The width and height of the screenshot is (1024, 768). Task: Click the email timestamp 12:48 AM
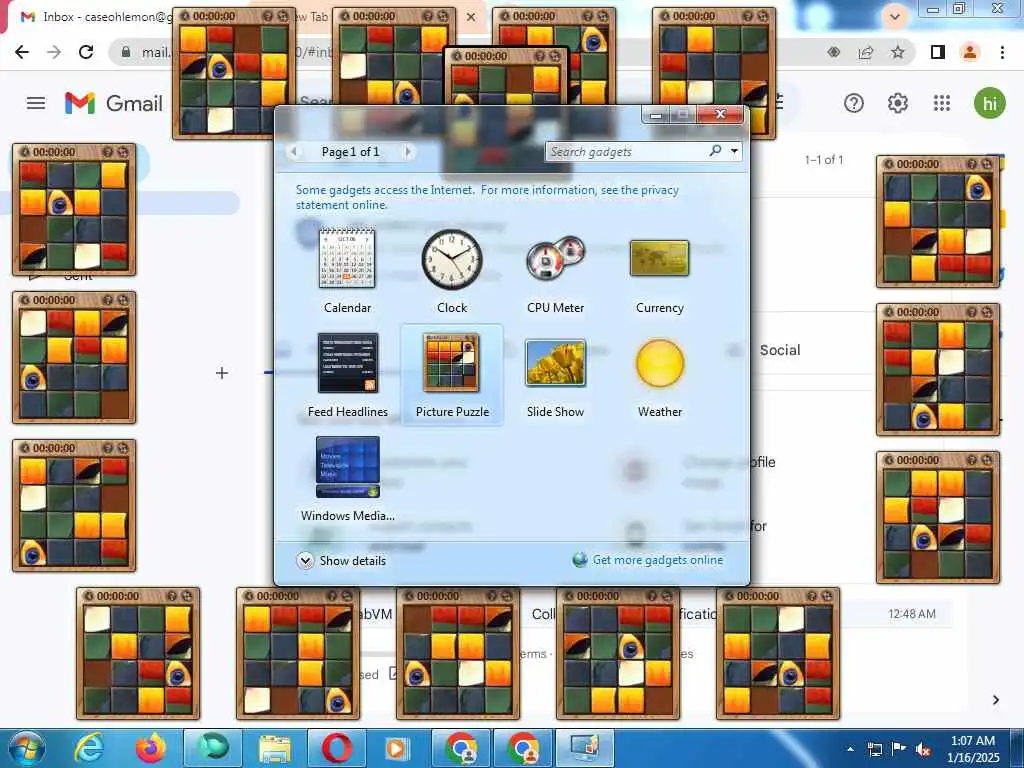912,614
